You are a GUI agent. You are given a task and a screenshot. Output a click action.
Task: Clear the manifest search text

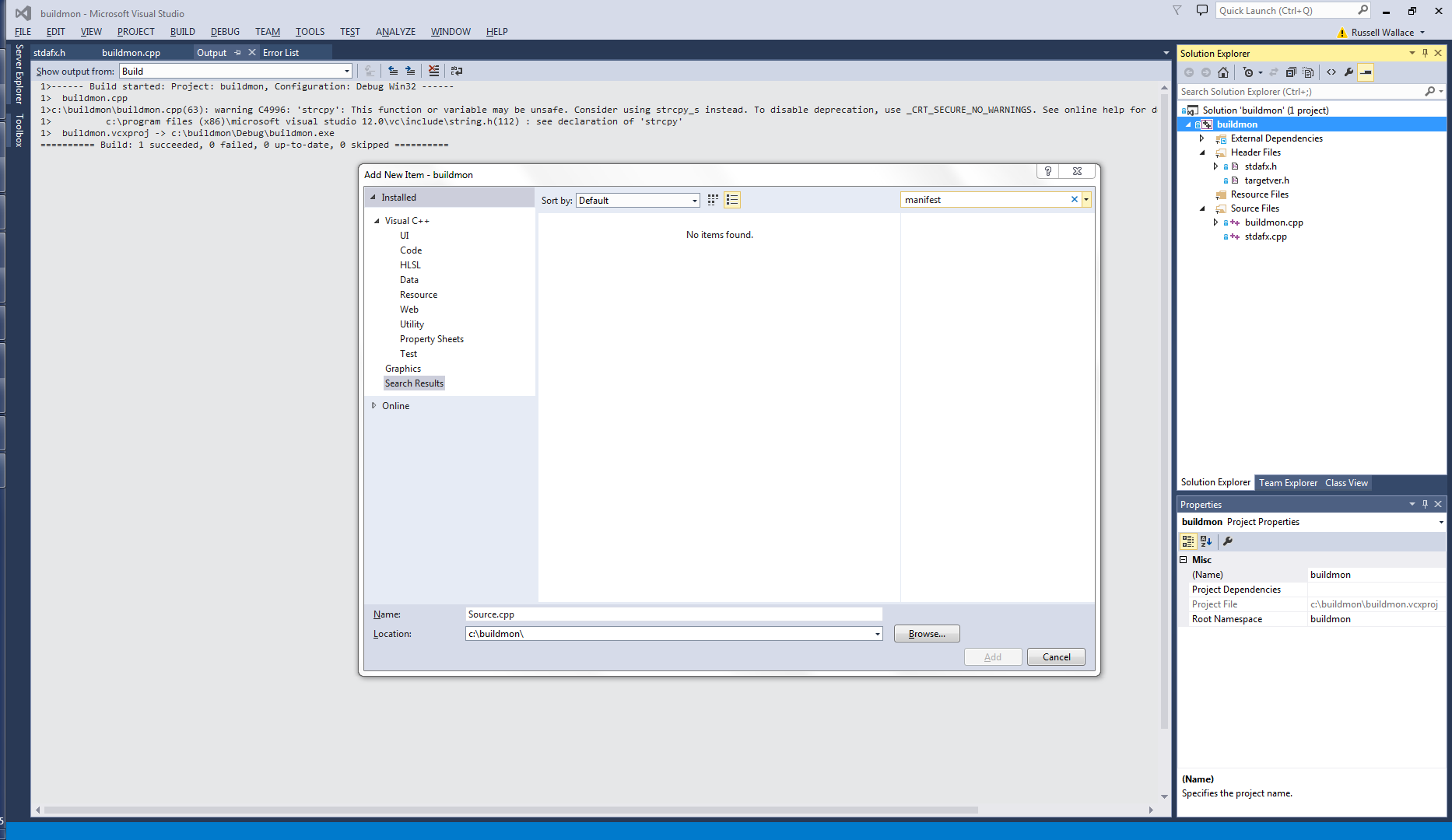1075,200
